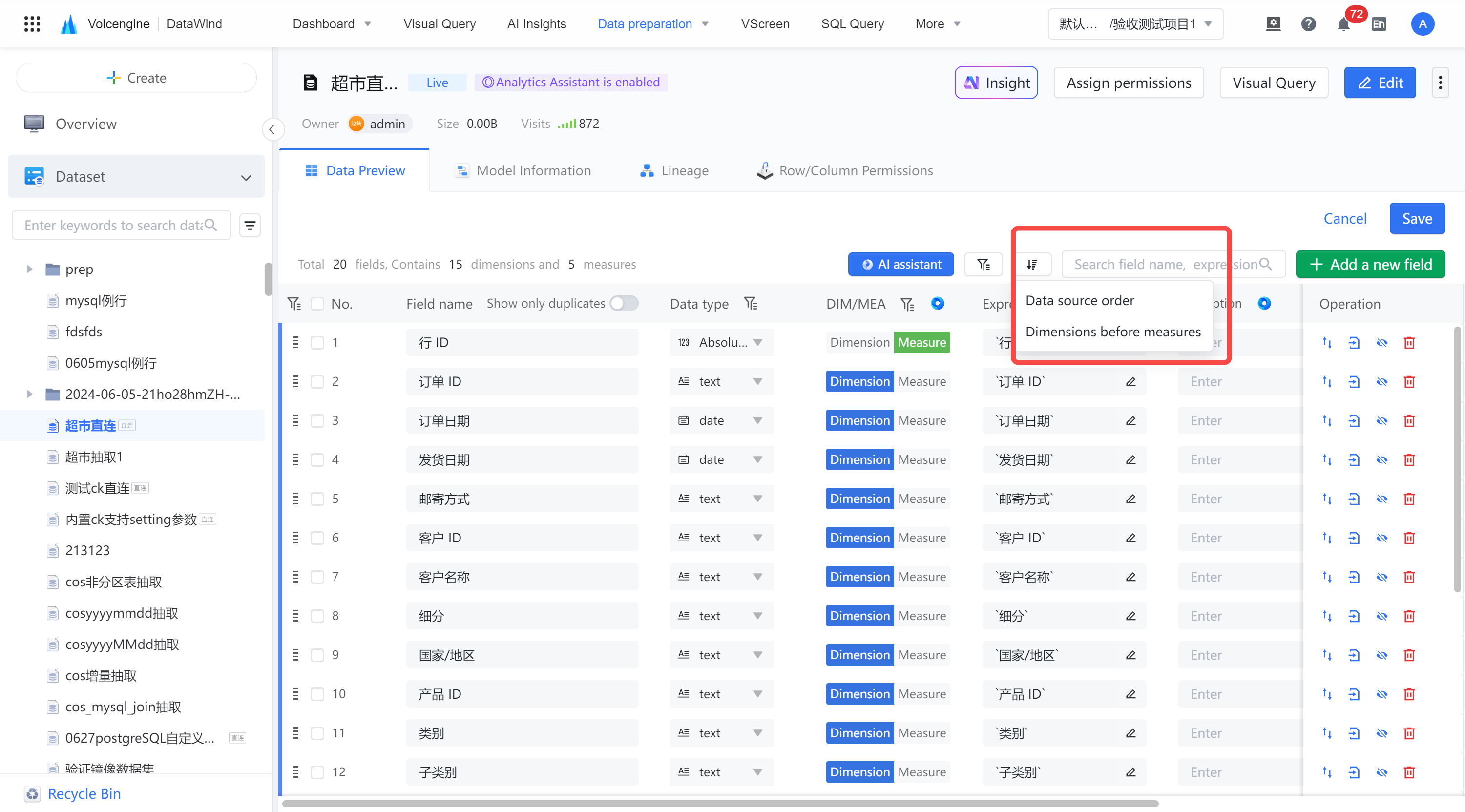Go to the SQL Query menu
This screenshot has height=812, width=1465.
852,24
